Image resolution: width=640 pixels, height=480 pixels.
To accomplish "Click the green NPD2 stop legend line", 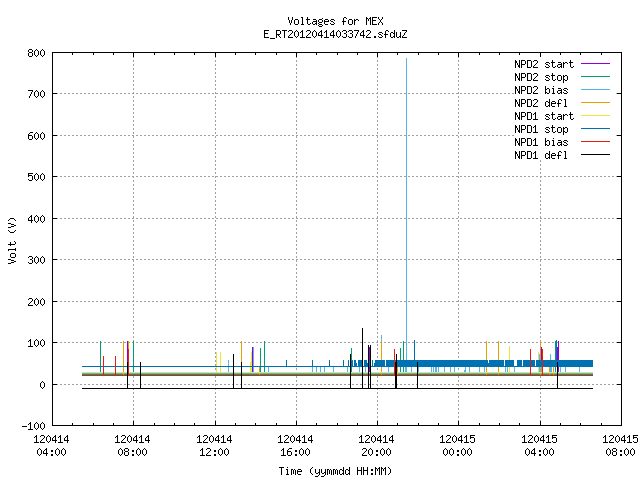I will 595,77.
